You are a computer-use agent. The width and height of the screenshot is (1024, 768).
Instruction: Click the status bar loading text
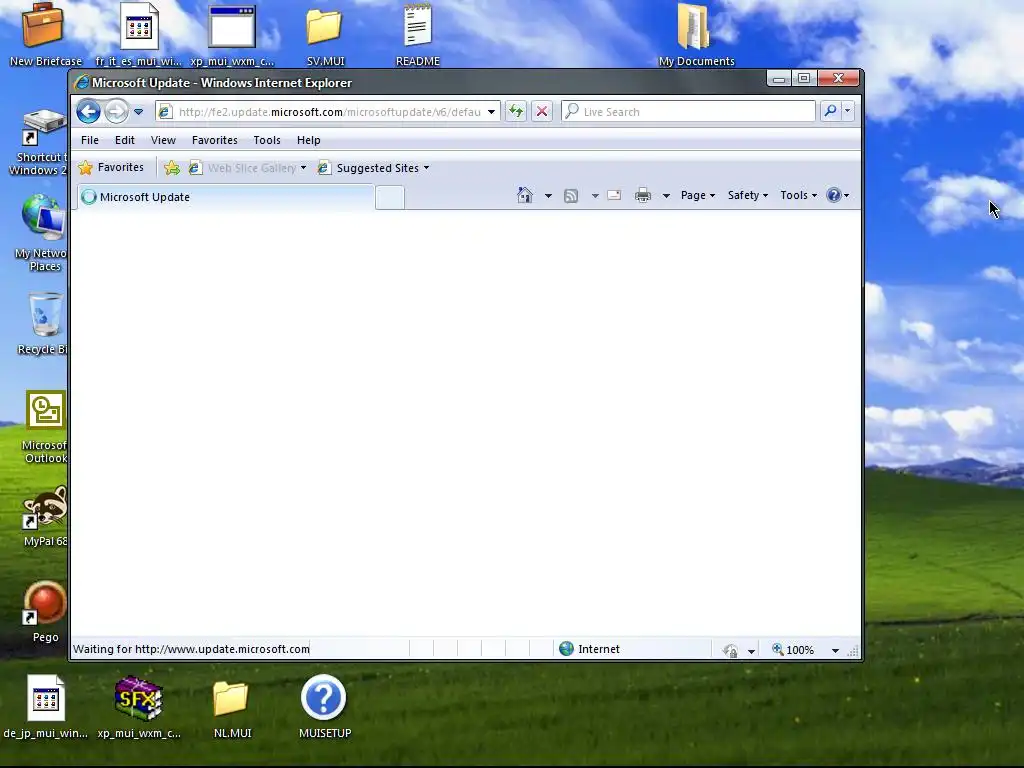(191, 649)
